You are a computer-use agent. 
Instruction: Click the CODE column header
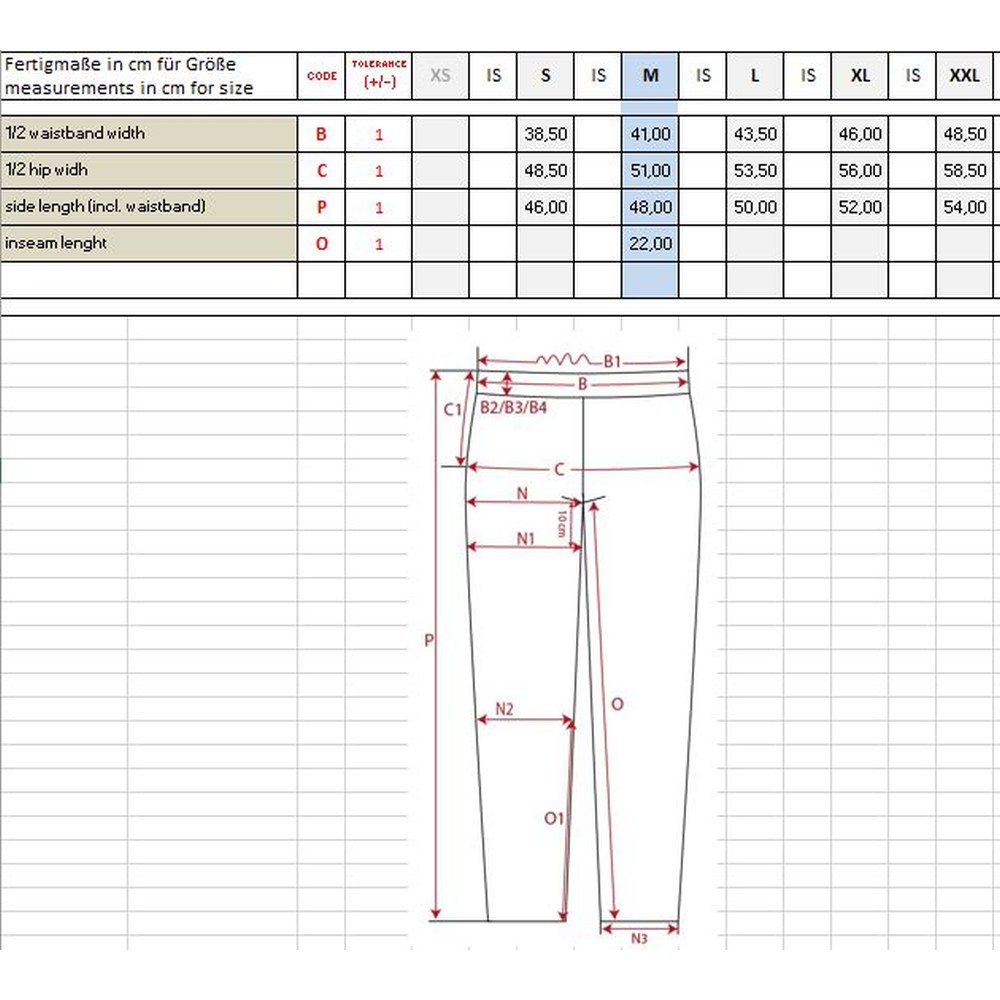click(x=321, y=76)
